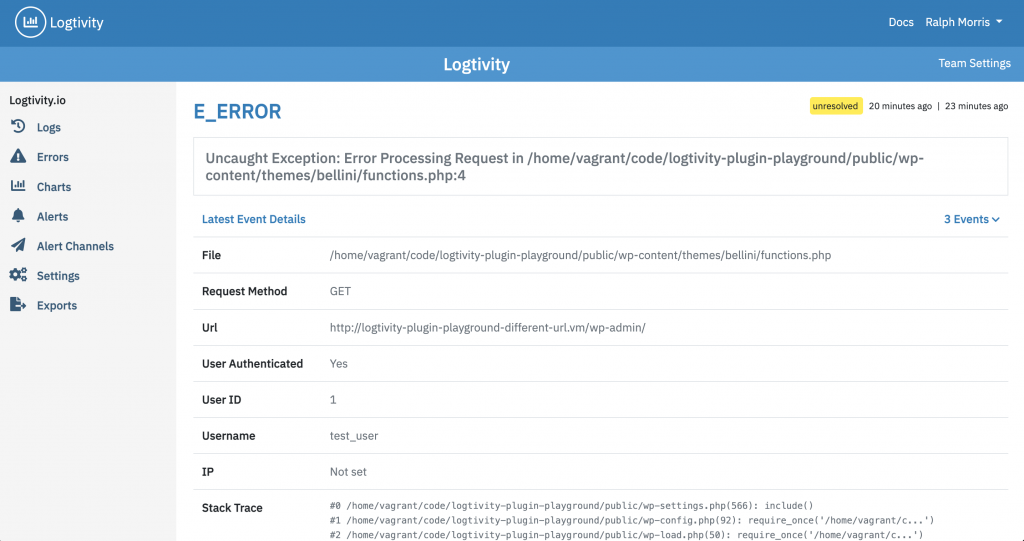
Task: Open the Docs link
Action: point(901,22)
